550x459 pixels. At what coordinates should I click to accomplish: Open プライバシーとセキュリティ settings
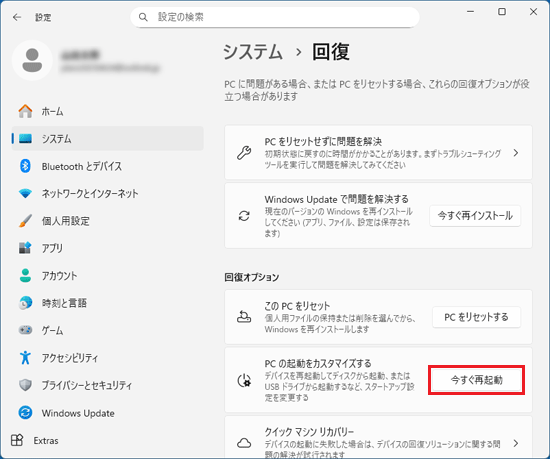click(107, 385)
